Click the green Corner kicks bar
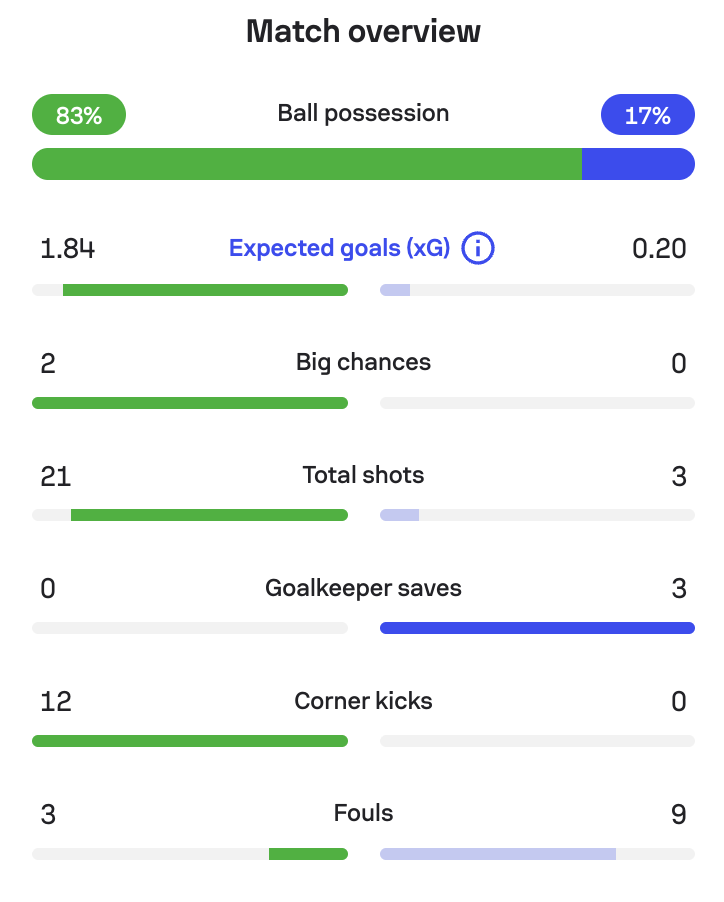The width and height of the screenshot is (724, 902). pos(190,741)
